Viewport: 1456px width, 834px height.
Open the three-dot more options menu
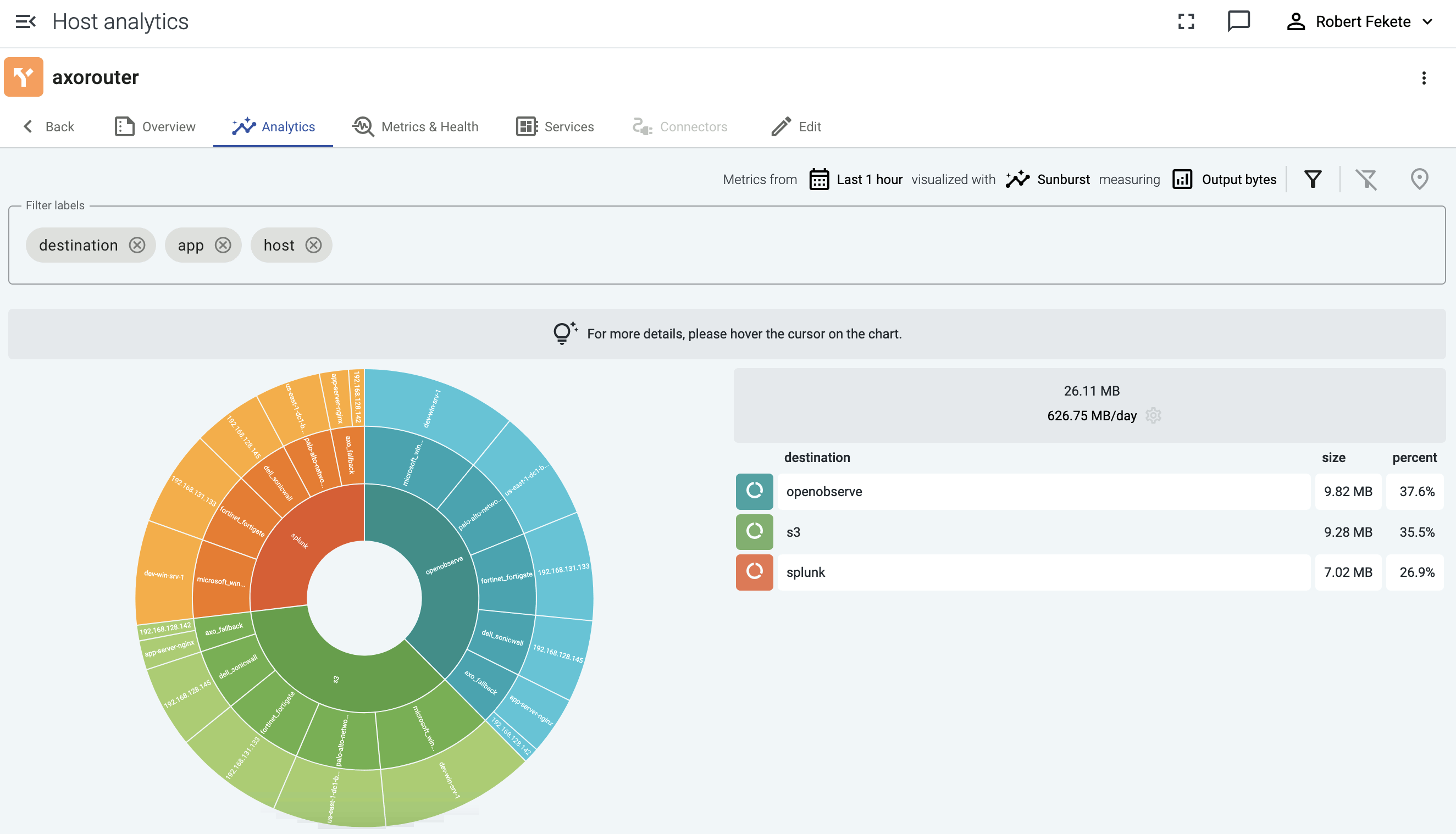click(1424, 78)
